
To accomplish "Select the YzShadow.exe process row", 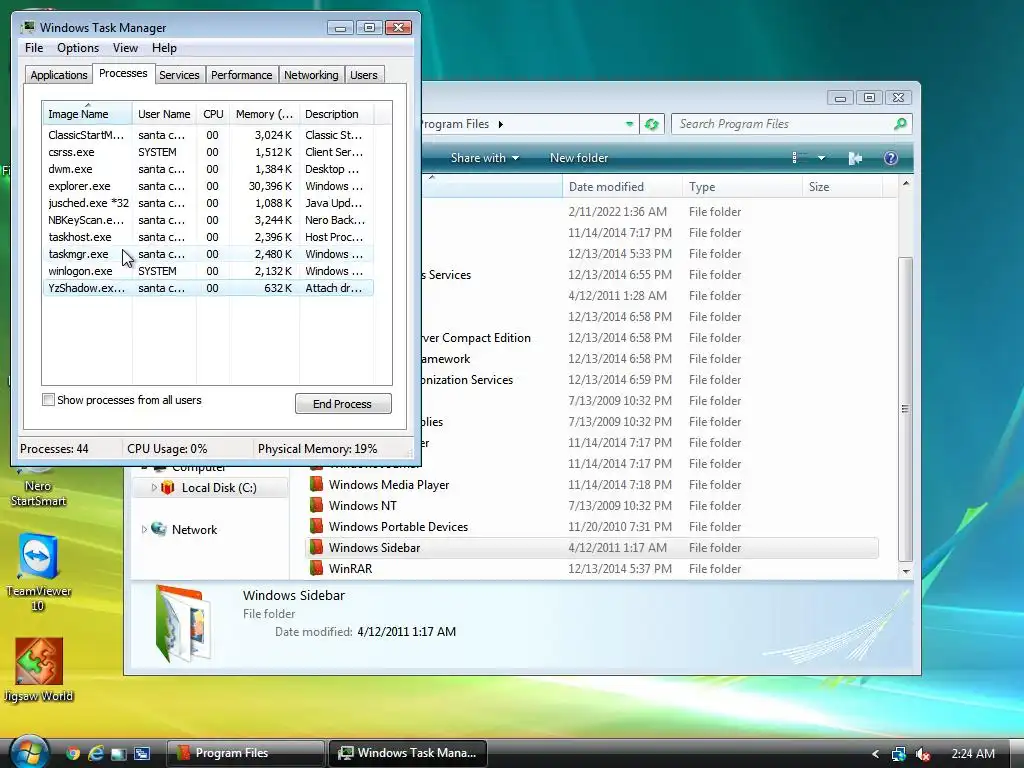I will pyautogui.click(x=208, y=288).
